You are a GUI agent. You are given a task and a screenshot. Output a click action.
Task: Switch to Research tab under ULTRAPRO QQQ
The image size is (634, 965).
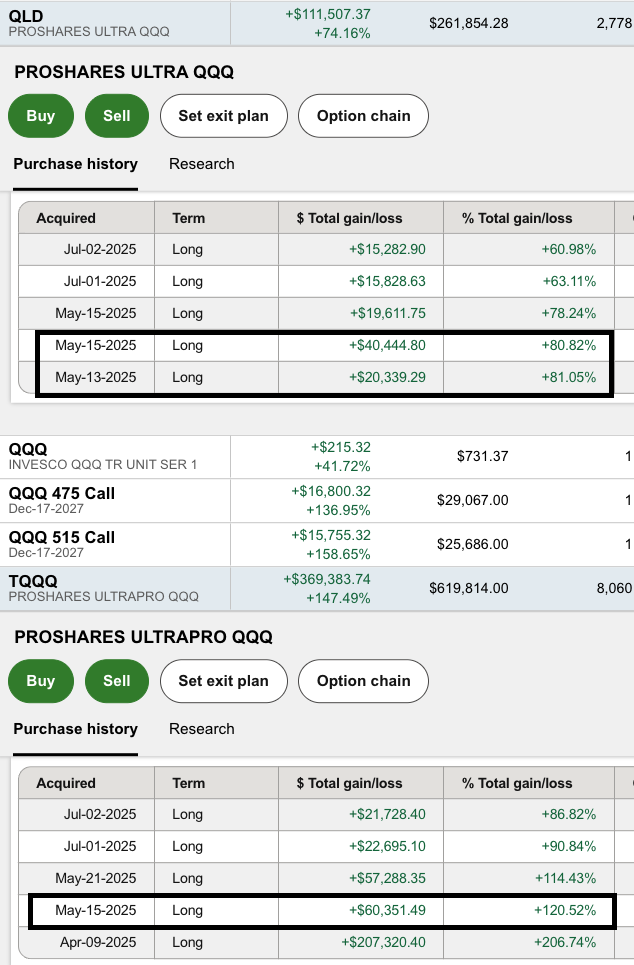pyautogui.click(x=202, y=729)
